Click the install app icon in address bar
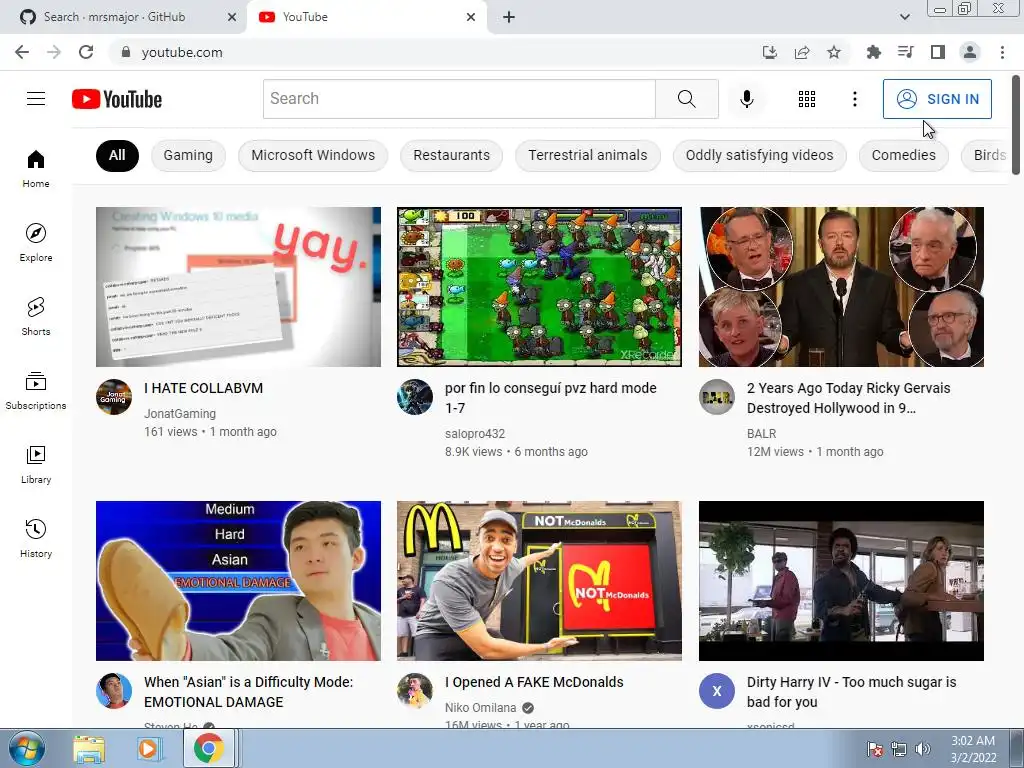Image resolution: width=1024 pixels, height=768 pixels. pyautogui.click(x=770, y=52)
